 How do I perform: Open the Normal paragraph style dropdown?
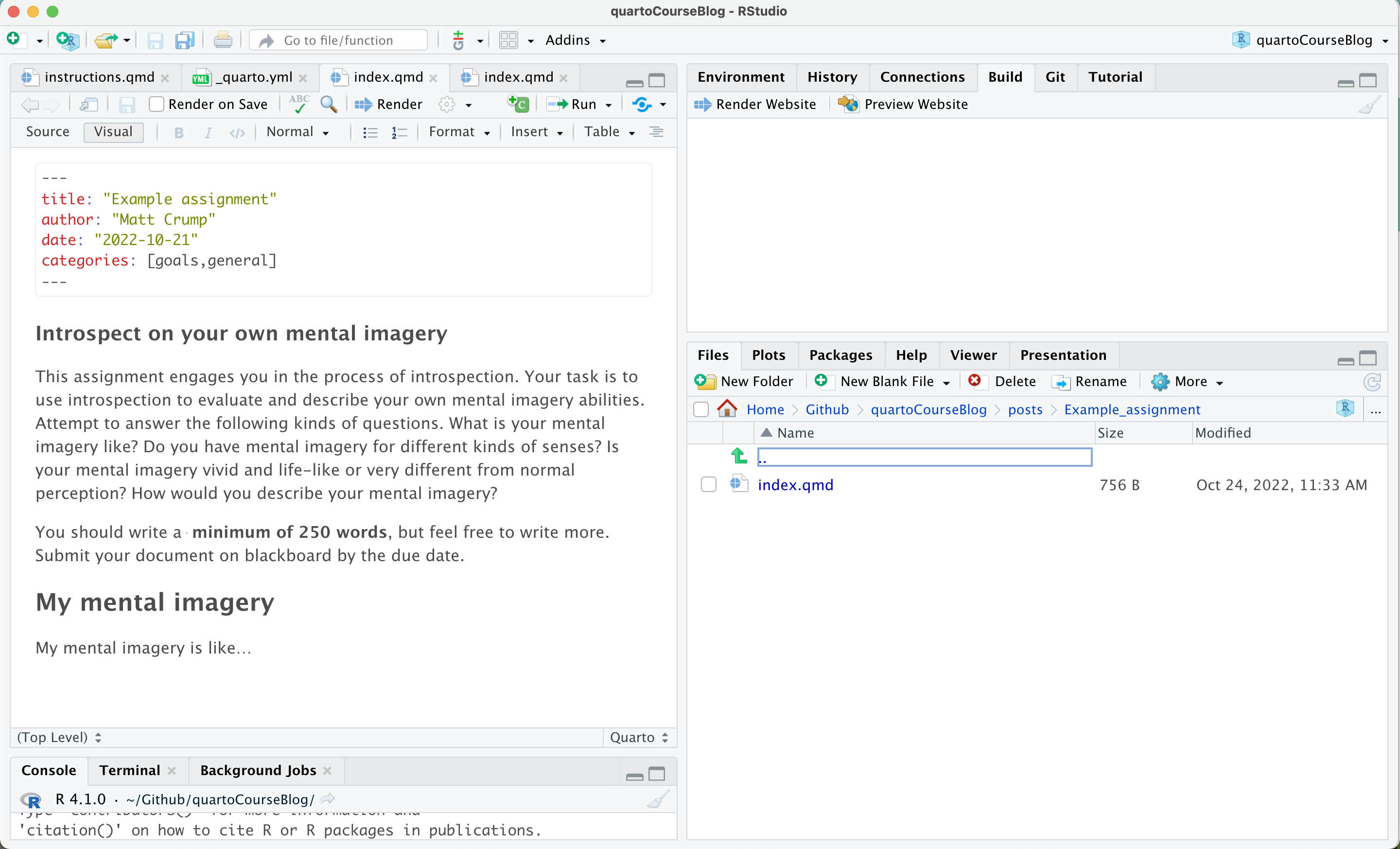297,132
